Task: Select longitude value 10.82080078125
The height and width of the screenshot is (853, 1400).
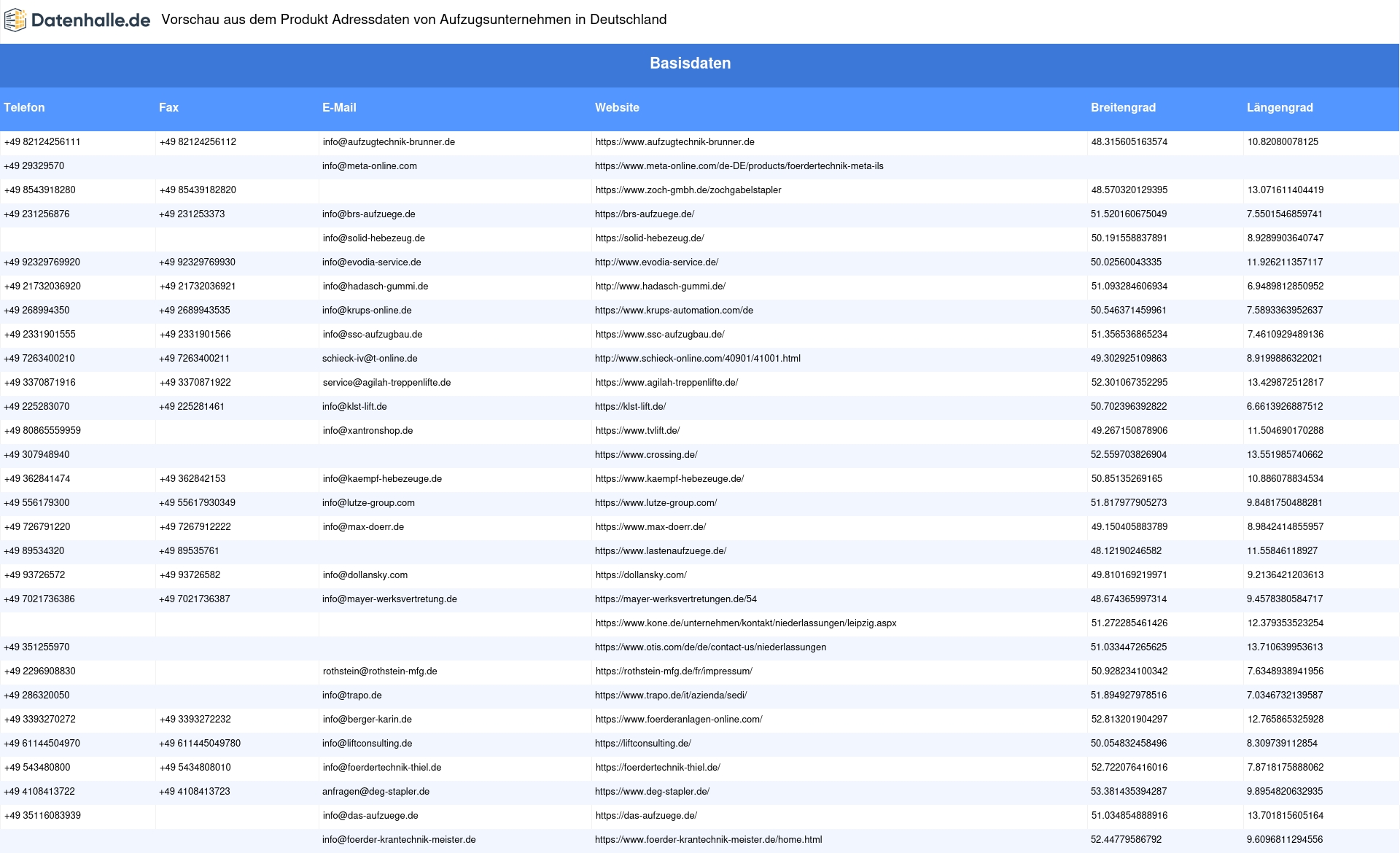Action: (1283, 142)
